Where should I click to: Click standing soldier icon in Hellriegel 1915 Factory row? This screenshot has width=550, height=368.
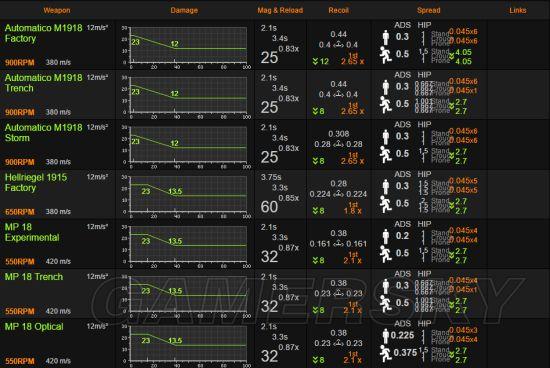click(x=386, y=187)
